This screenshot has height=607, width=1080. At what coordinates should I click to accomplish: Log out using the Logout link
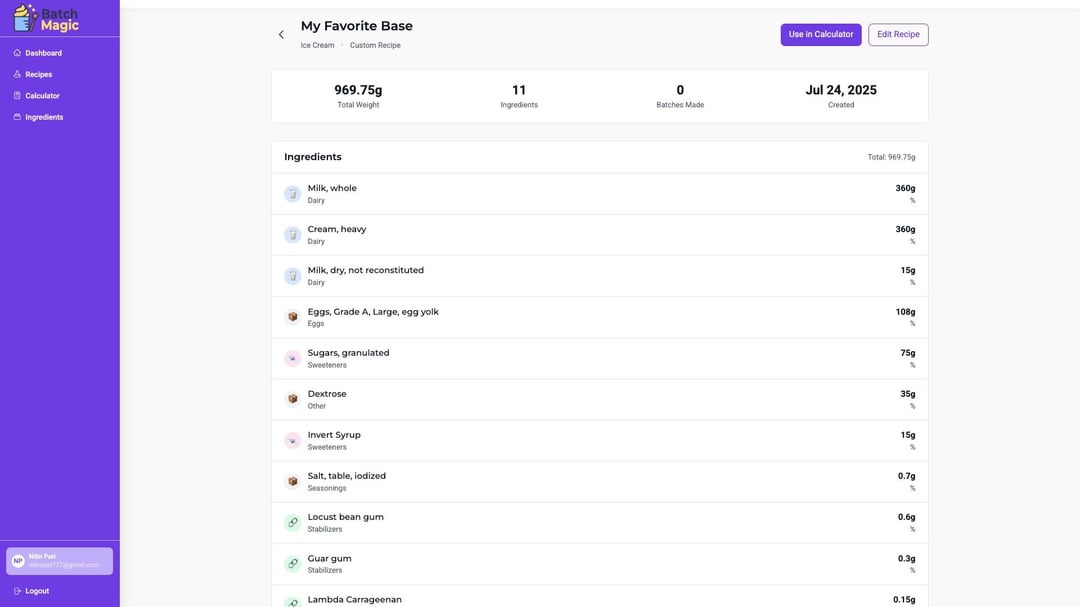click(36, 591)
